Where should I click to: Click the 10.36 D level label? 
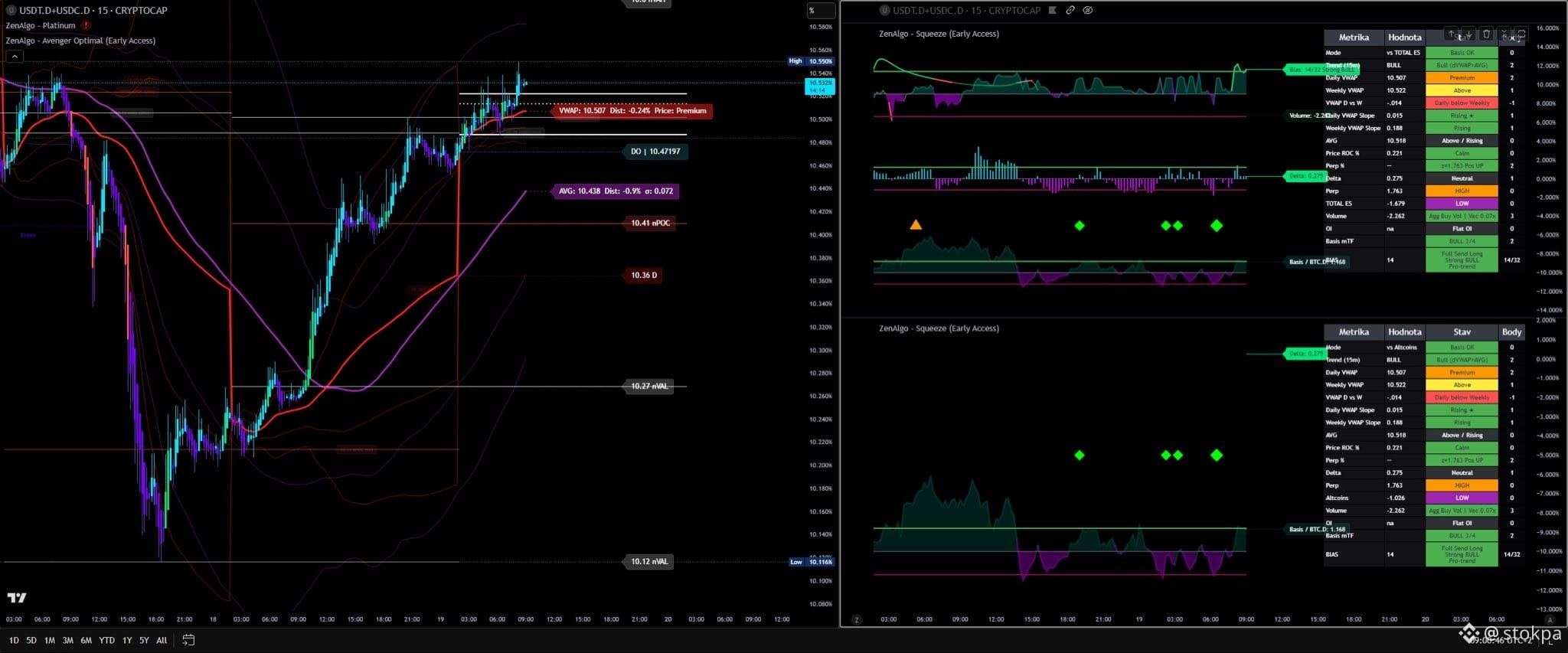point(644,276)
